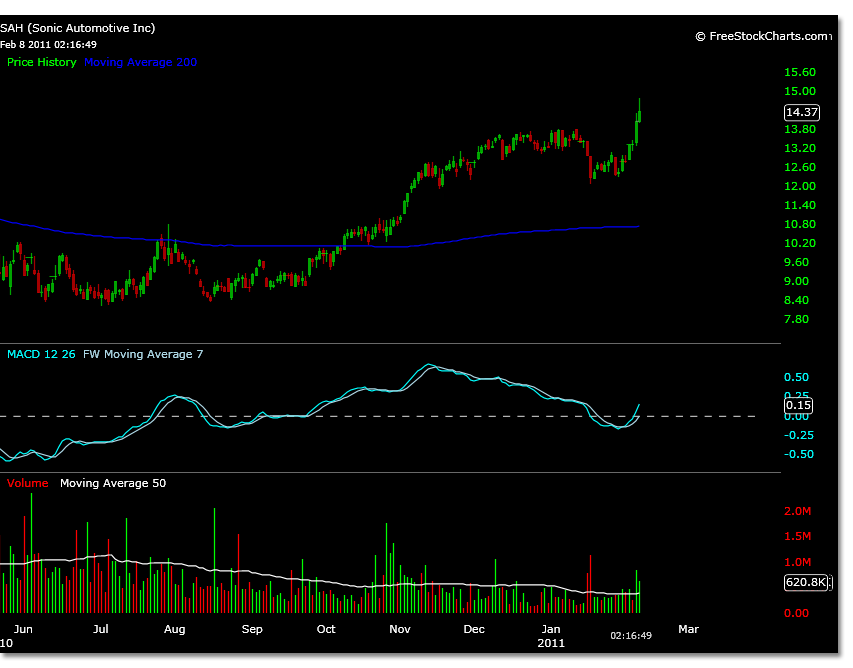Select the FW Moving Average 7 label

pos(143,354)
